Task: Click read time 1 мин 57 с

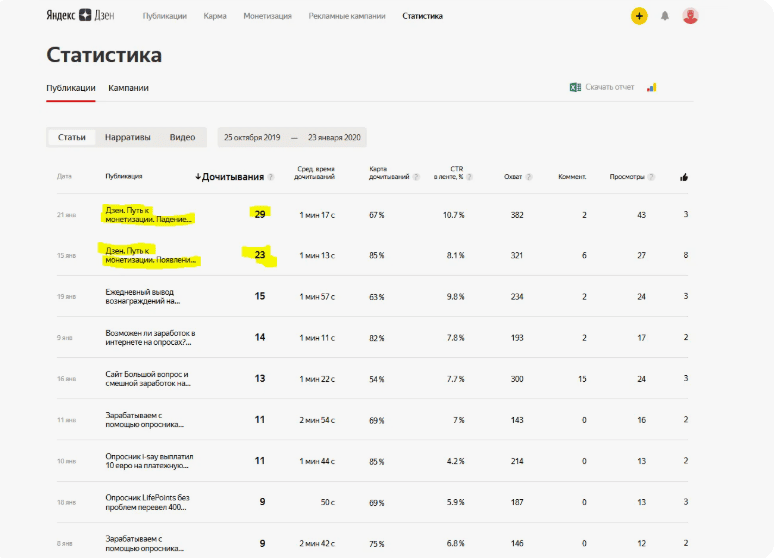Action: click(x=317, y=297)
